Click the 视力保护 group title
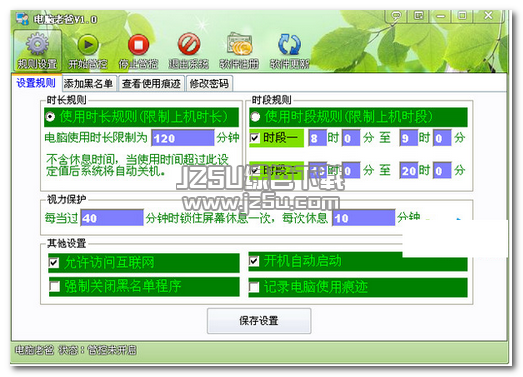 (66, 199)
